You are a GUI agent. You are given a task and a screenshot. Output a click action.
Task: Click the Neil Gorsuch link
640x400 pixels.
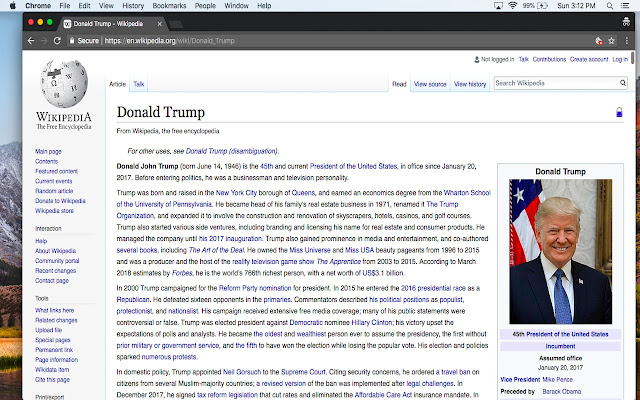pyautogui.click(x=242, y=372)
